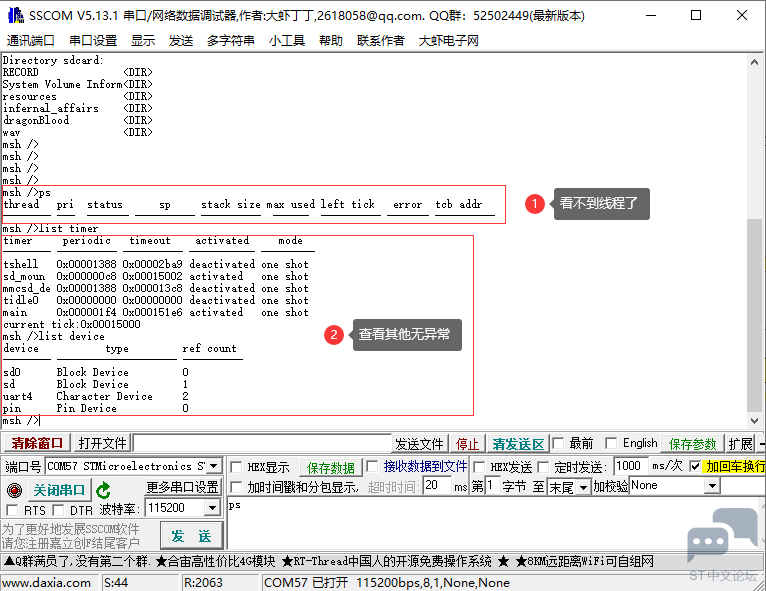The width and height of the screenshot is (766, 591).
Task: Toggle the English checkbox
Action: tap(611, 443)
